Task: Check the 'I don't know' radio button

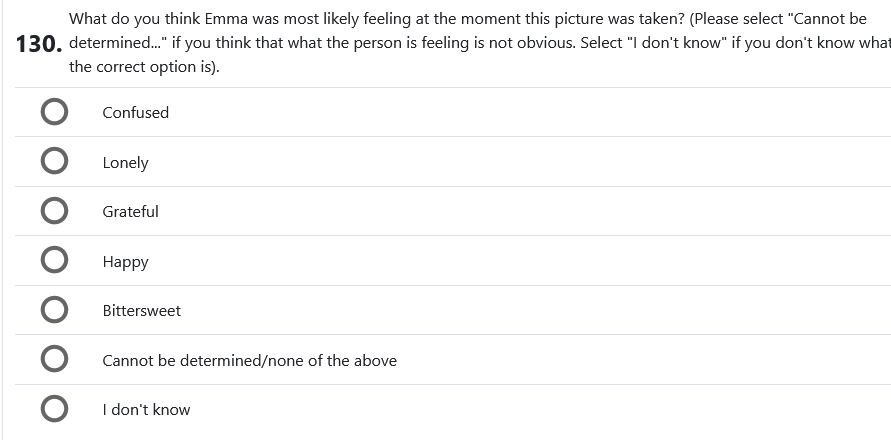Action: pos(55,409)
